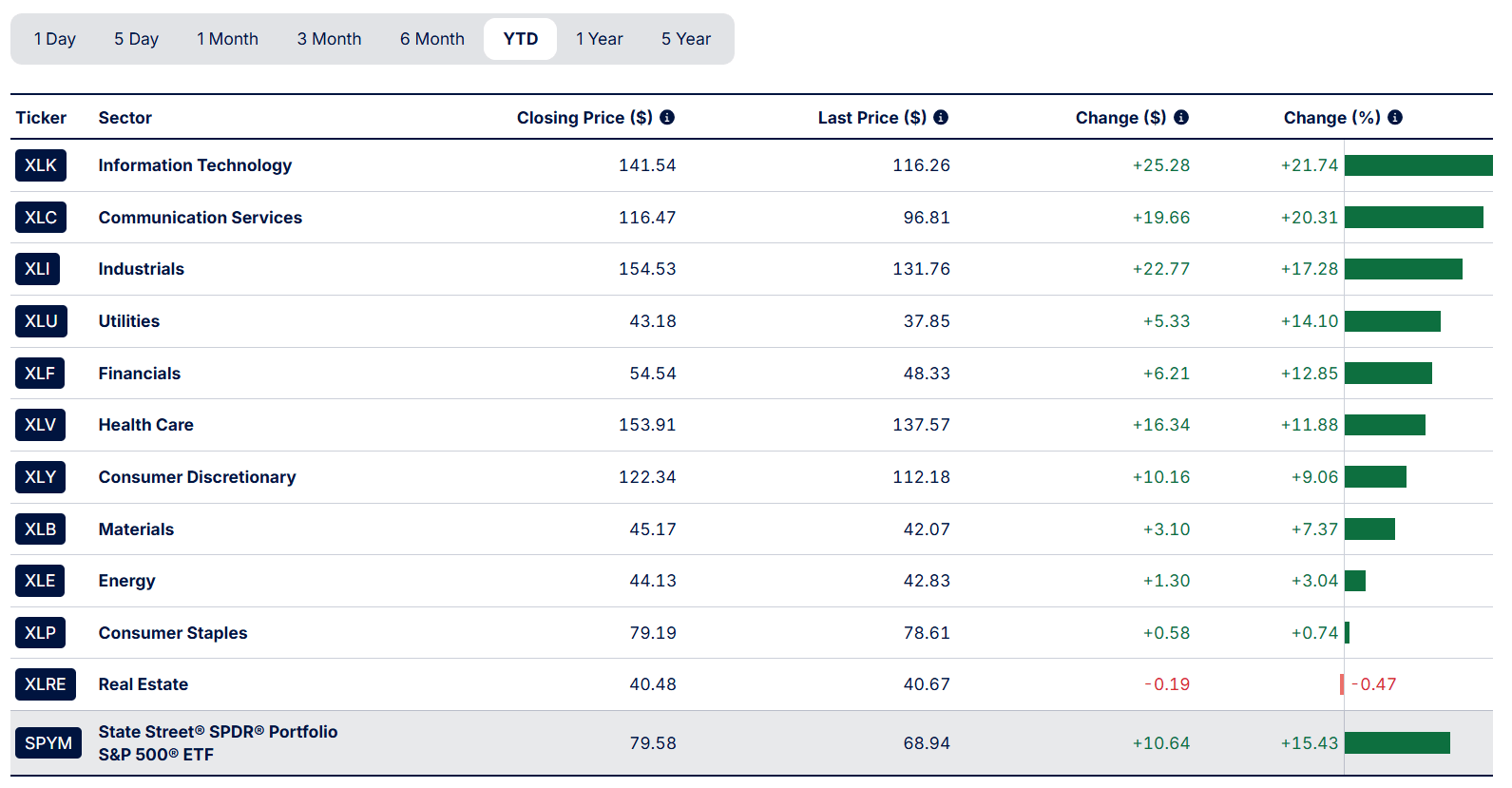Open the Communication Services sector link

tap(200, 218)
